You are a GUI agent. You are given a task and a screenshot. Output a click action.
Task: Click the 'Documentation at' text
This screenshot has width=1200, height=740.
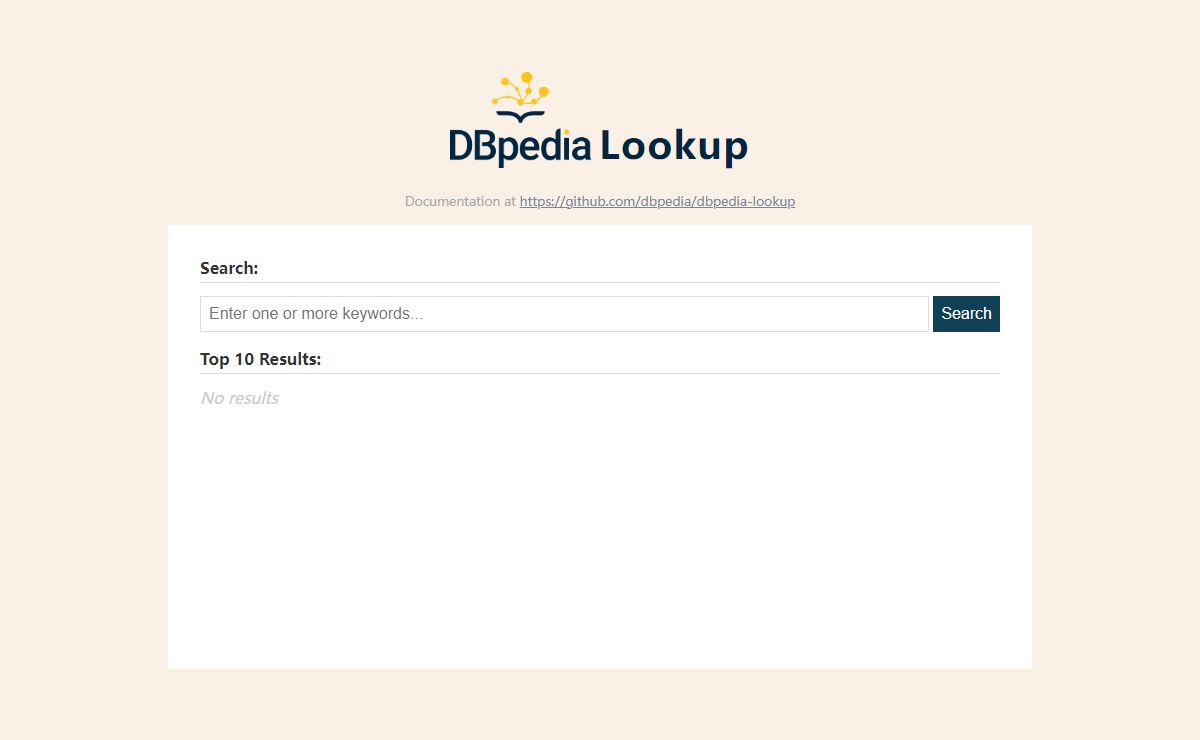coord(460,201)
